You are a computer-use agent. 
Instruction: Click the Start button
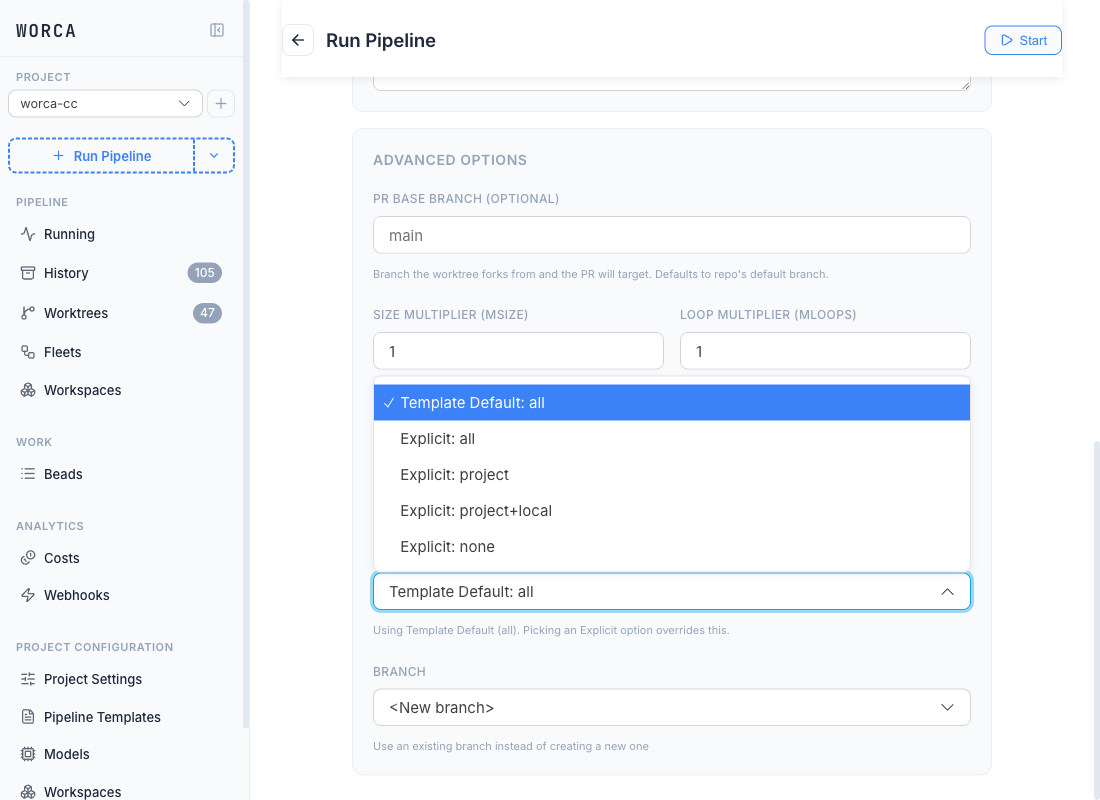(x=1023, y=40)
